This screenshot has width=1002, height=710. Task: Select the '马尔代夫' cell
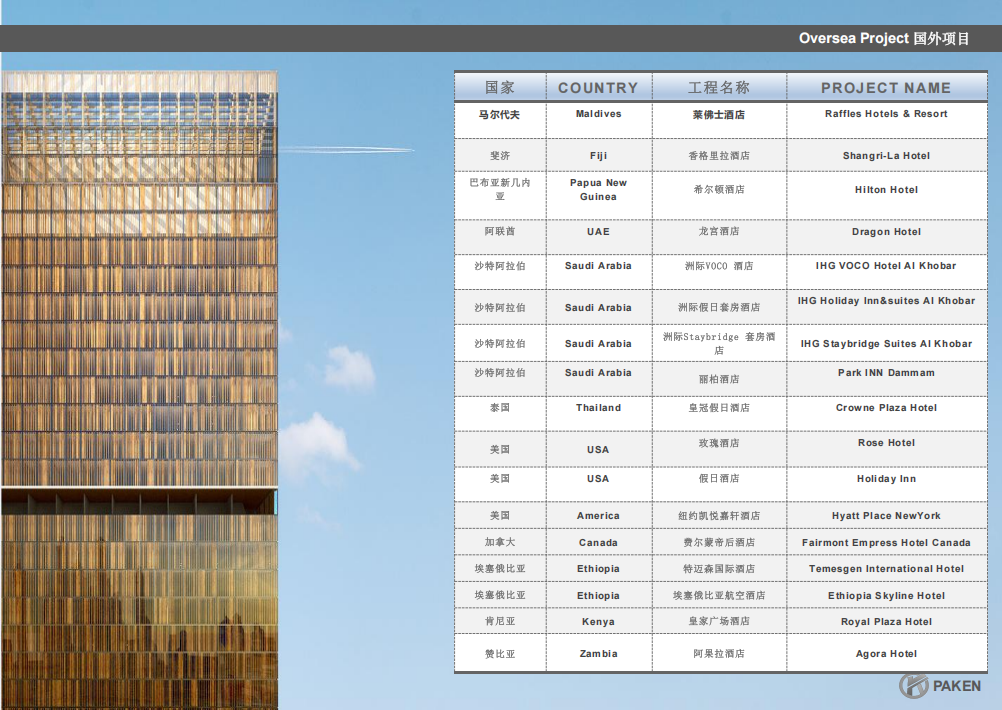(x=500, y=120)
